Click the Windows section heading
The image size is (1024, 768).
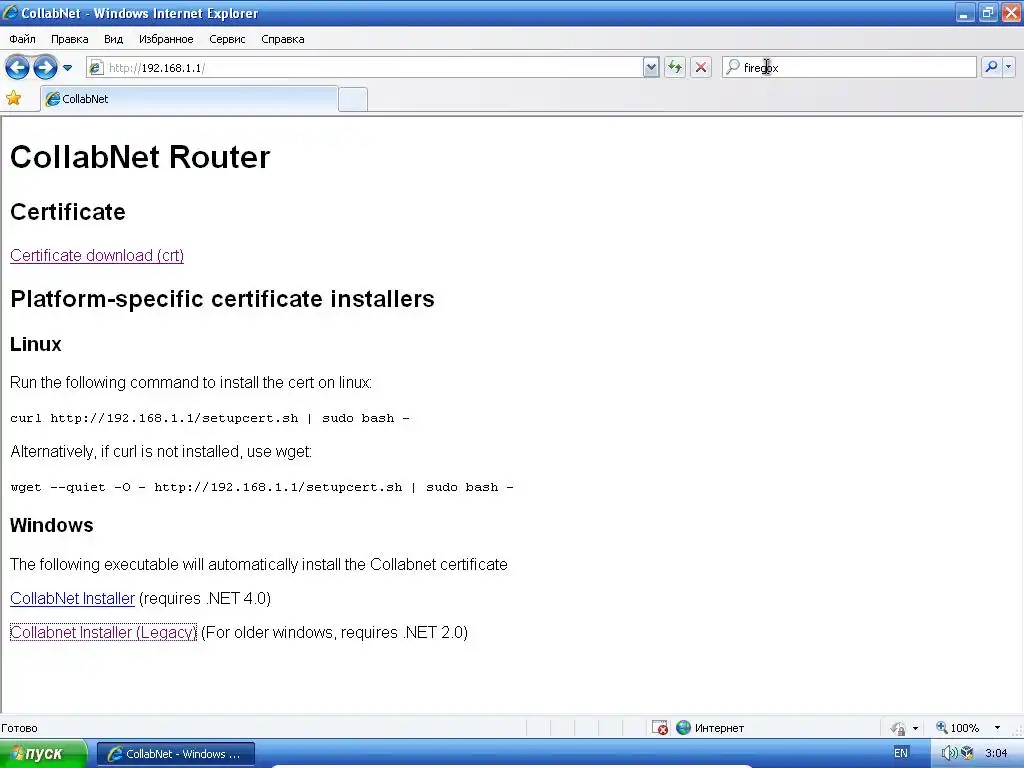tap(52, 525)
